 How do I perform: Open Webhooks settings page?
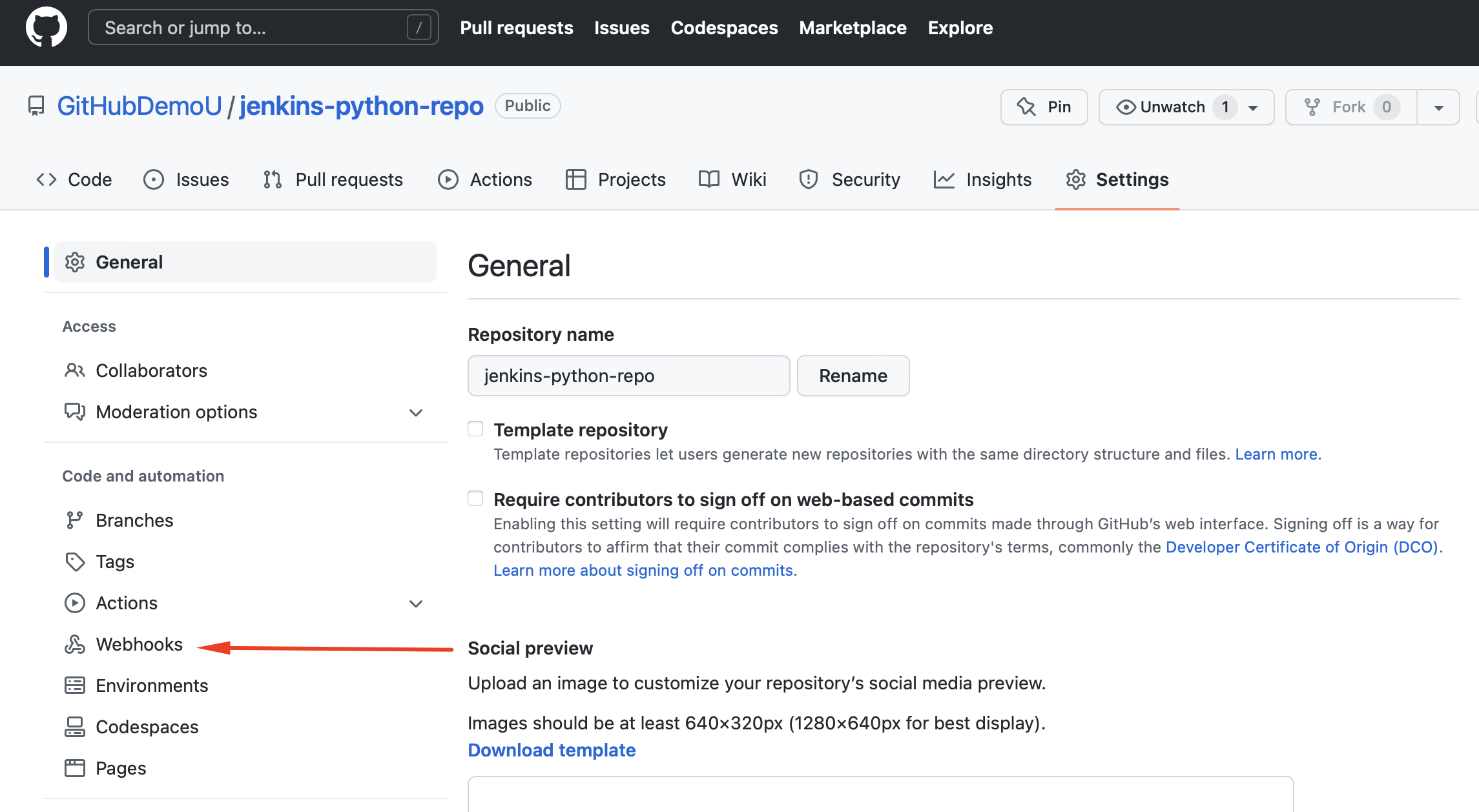pos(140,644)
